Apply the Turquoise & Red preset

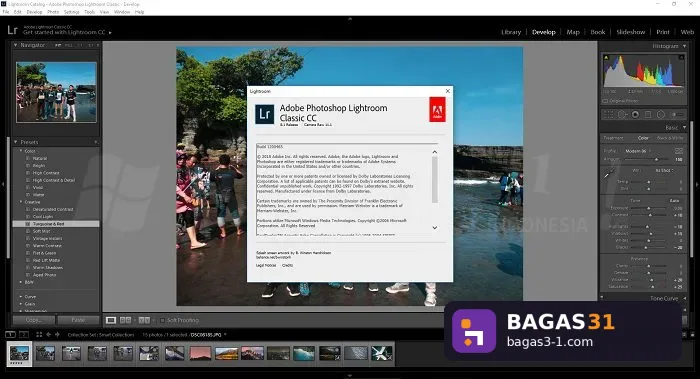pos(56,224)
